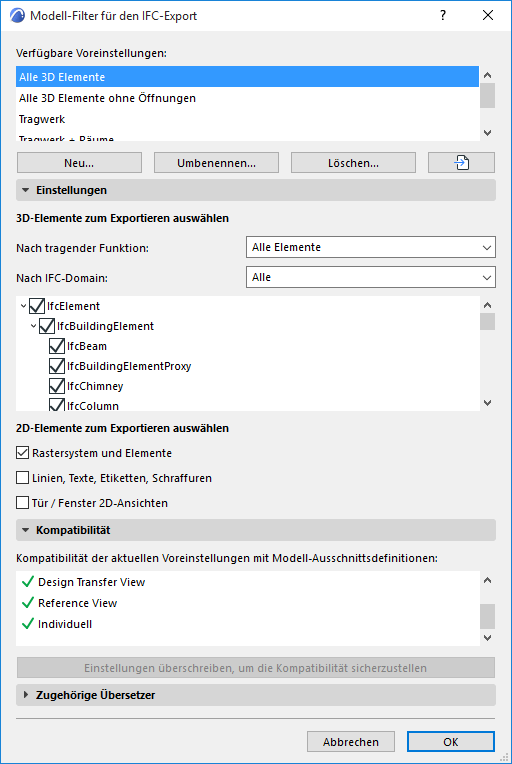Screen dimensions: 512x764
Task: Click scroll-down arrow of IFC element tree
Action: [488, 403]
